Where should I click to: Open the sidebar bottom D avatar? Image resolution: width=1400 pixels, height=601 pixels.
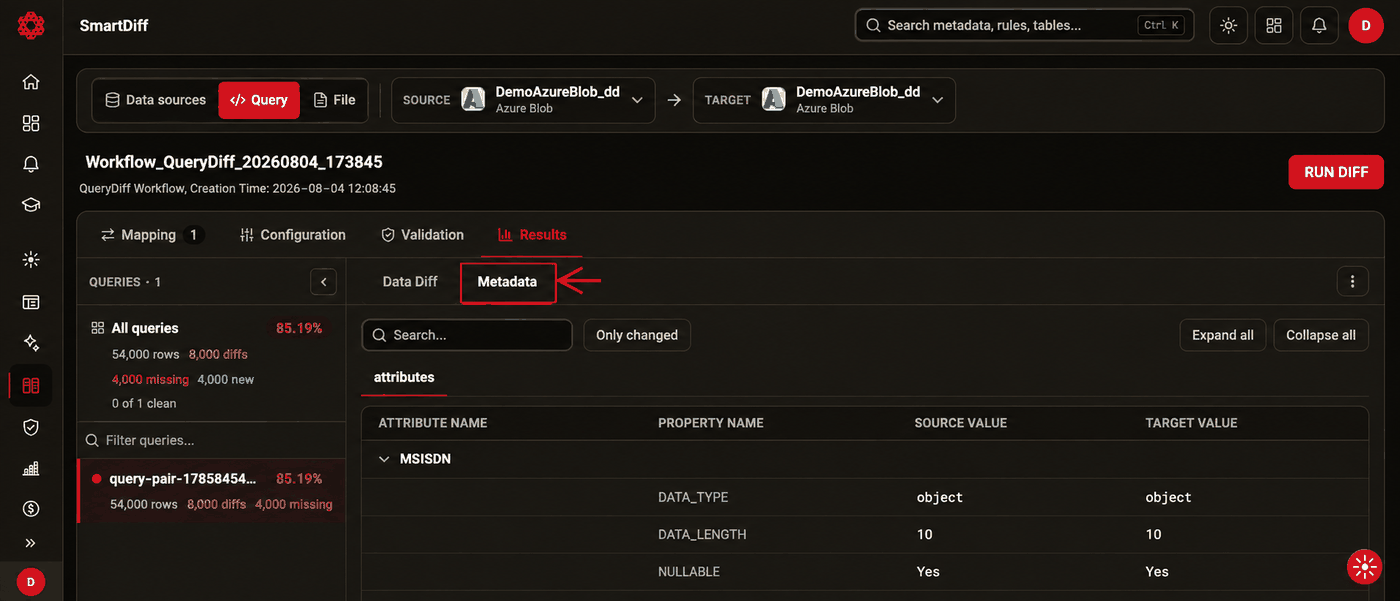31,581
